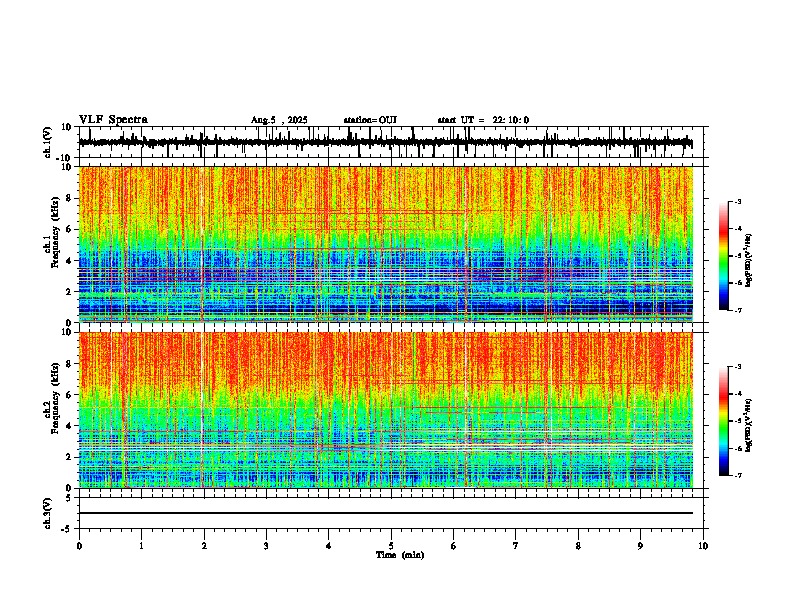792x612 pixels.
Task: Click the '-7' value on ch.2 color bar
Action: [x=738, y=475]
